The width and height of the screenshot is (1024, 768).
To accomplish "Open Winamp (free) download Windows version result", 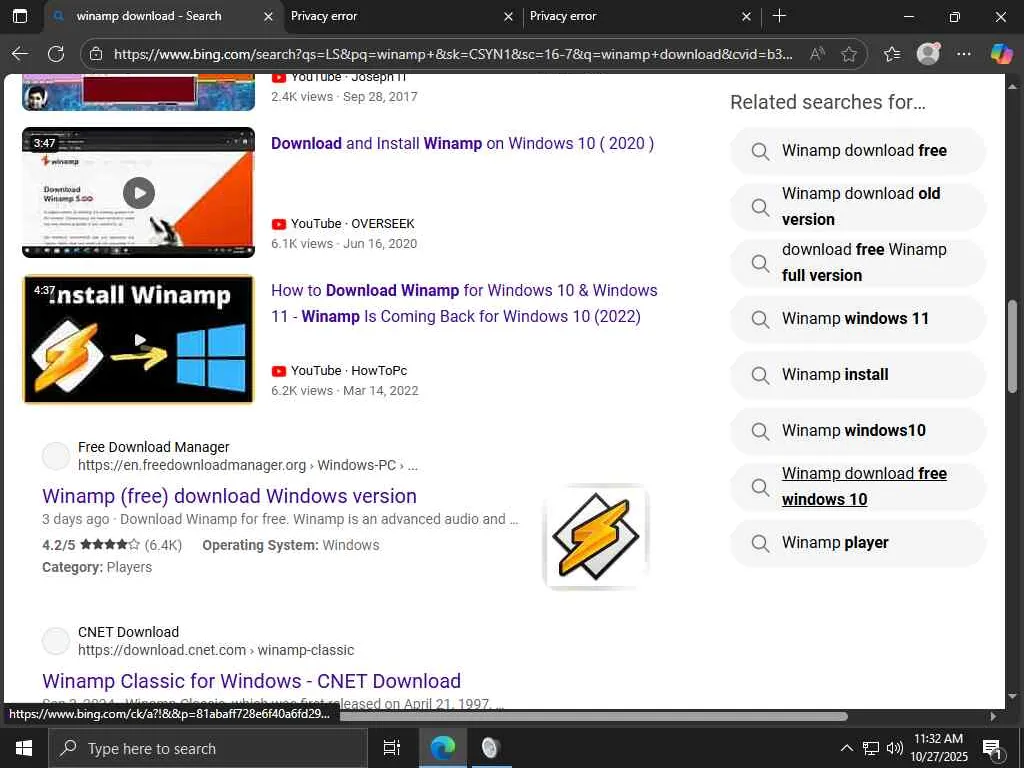I will click(229, 496).
